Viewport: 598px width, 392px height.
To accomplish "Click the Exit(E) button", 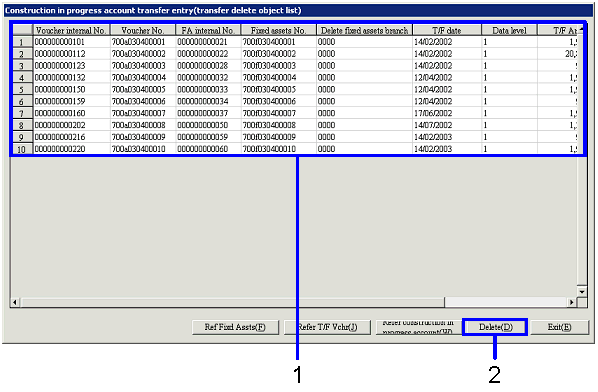I will [x=559, y=327].
